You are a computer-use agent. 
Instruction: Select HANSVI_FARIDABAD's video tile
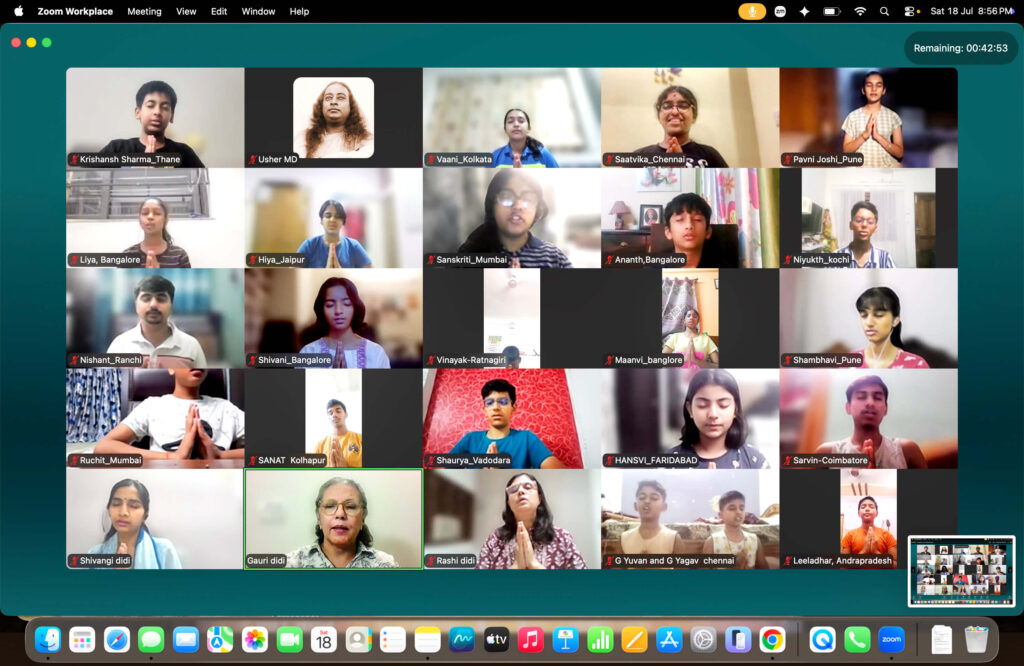(x=690, y=419)
